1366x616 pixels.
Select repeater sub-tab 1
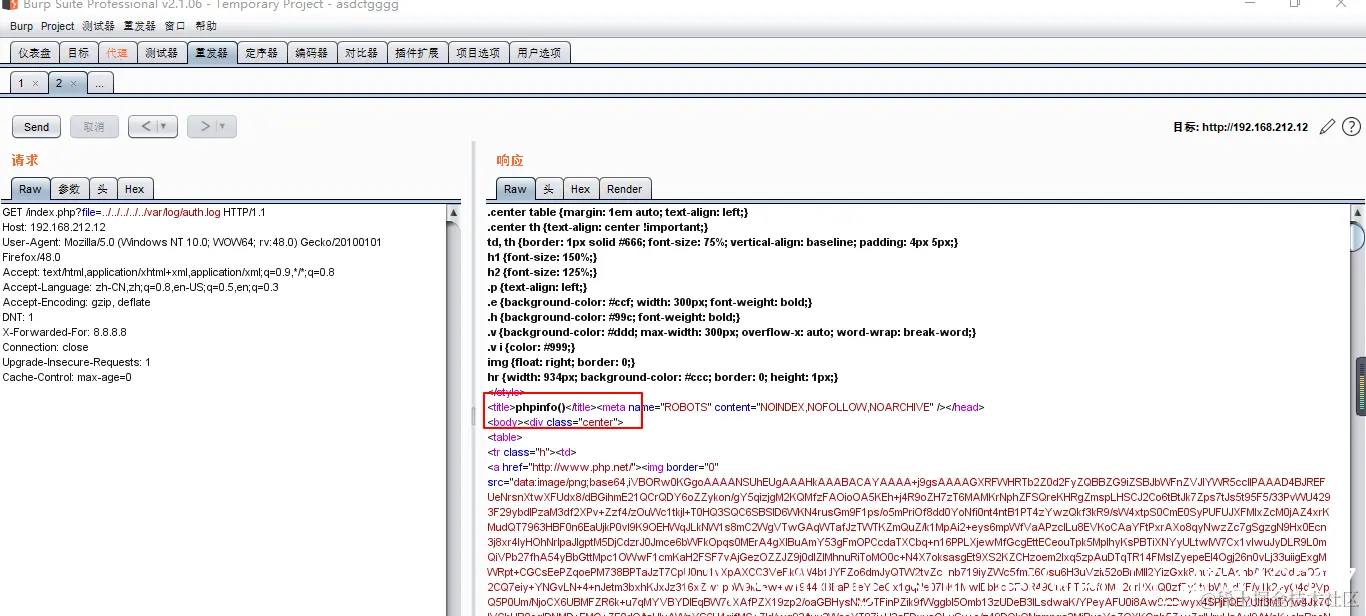pos(21,84)
